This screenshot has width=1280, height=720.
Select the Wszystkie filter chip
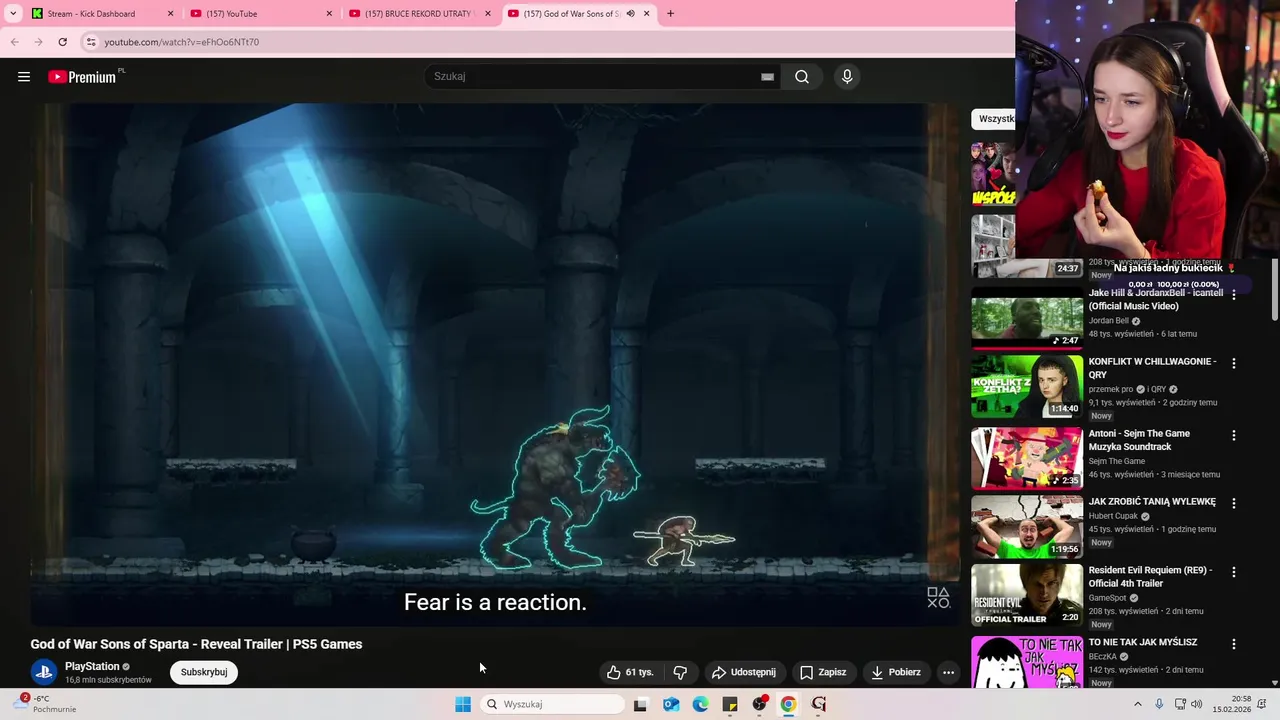pyautogui.click(x=995, y=119)
